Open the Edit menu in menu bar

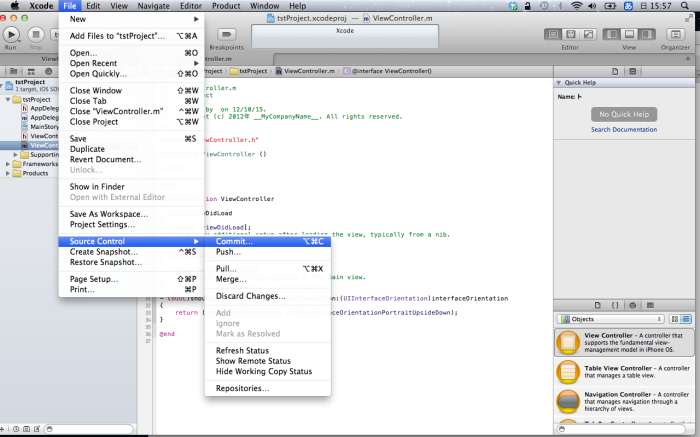pyautogui.click(x=93, y=6)
